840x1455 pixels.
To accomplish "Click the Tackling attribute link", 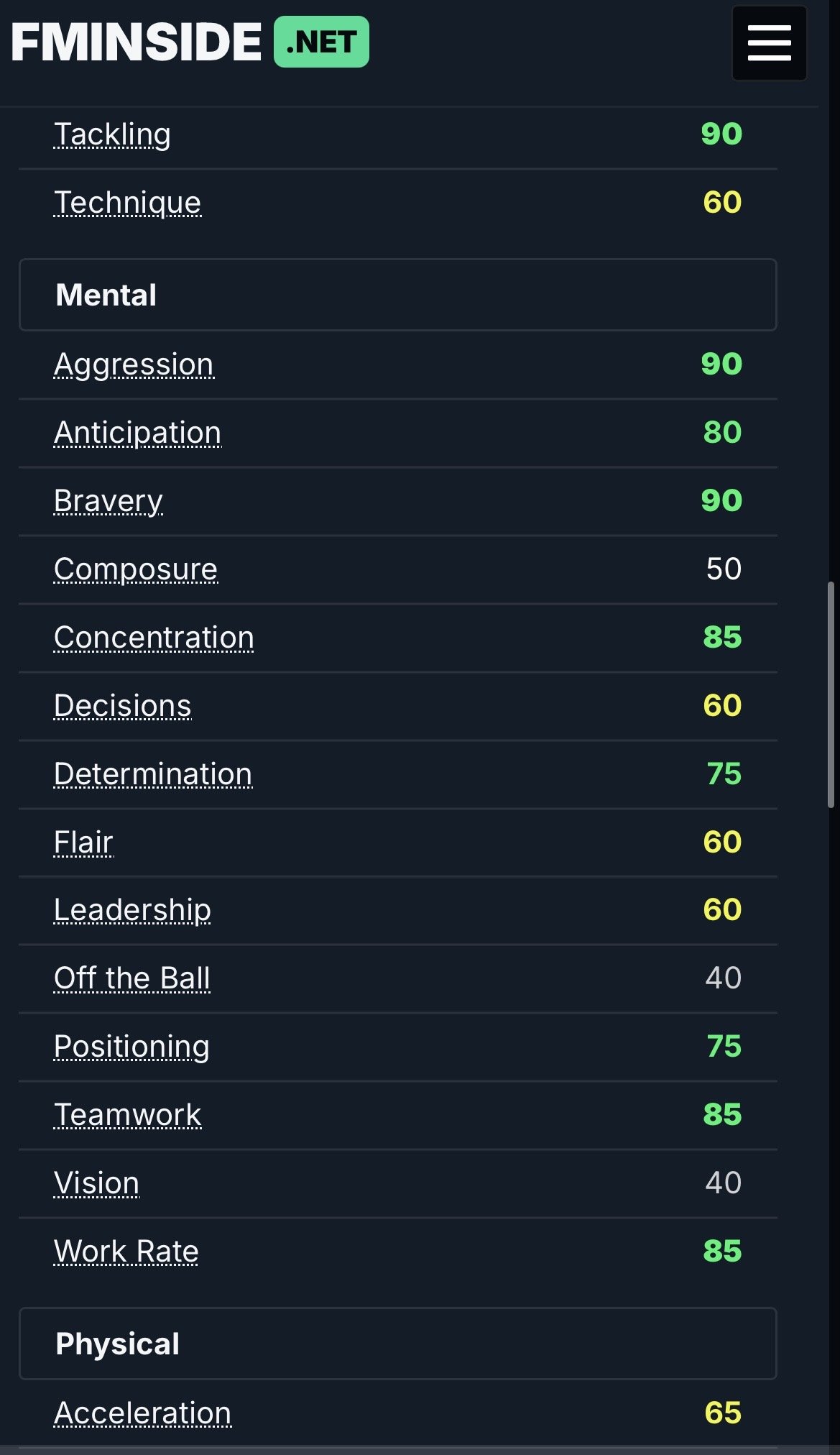I will (x=112, y=134).
